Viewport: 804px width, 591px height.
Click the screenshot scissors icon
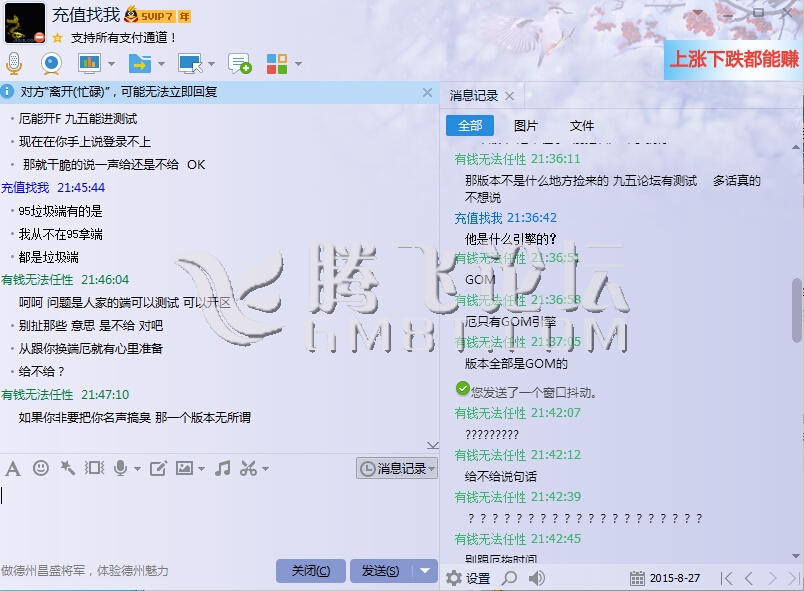(249, 468)
